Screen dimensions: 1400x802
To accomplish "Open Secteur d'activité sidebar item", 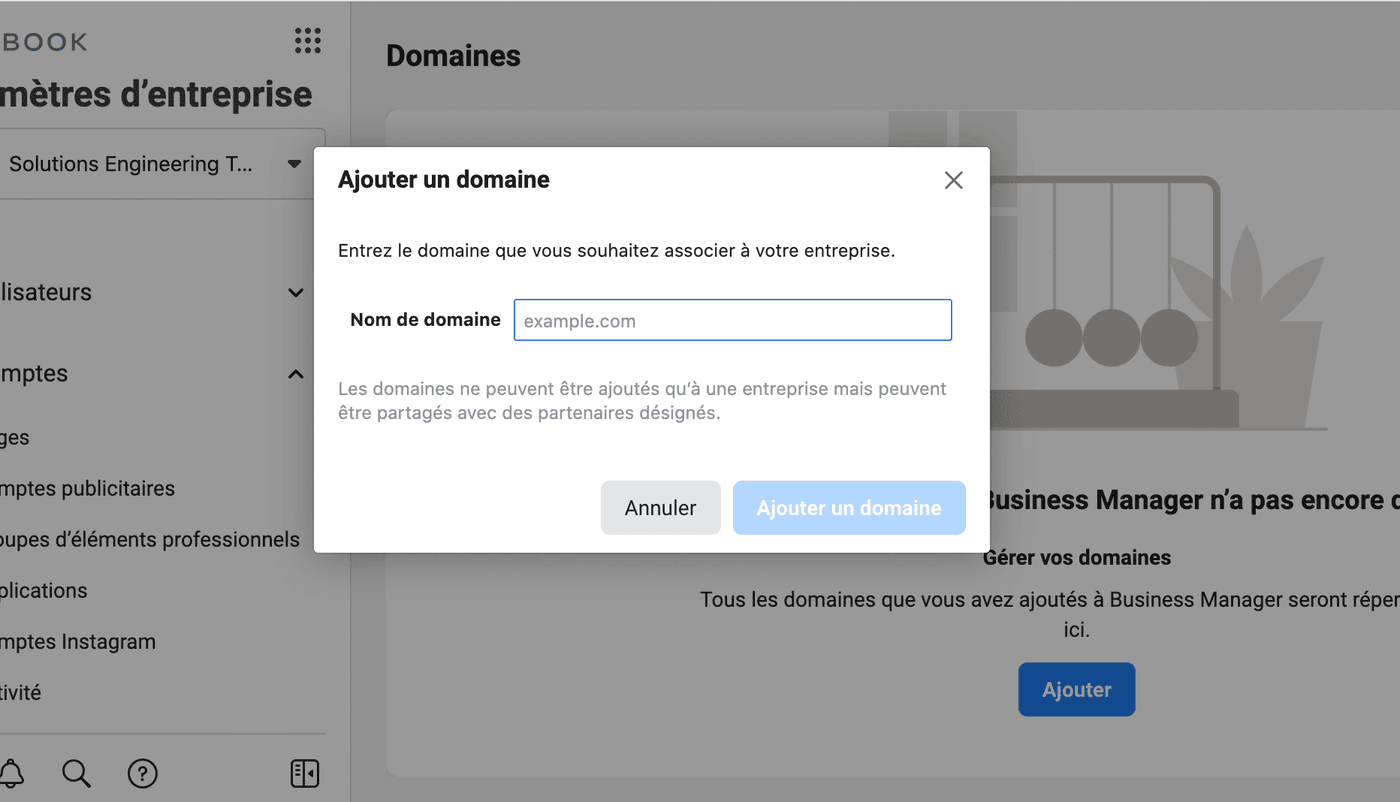I will [21, 693].
